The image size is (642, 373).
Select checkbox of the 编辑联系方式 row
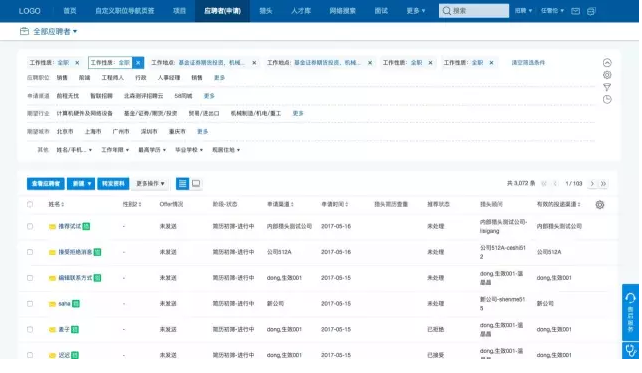(30, 279)
